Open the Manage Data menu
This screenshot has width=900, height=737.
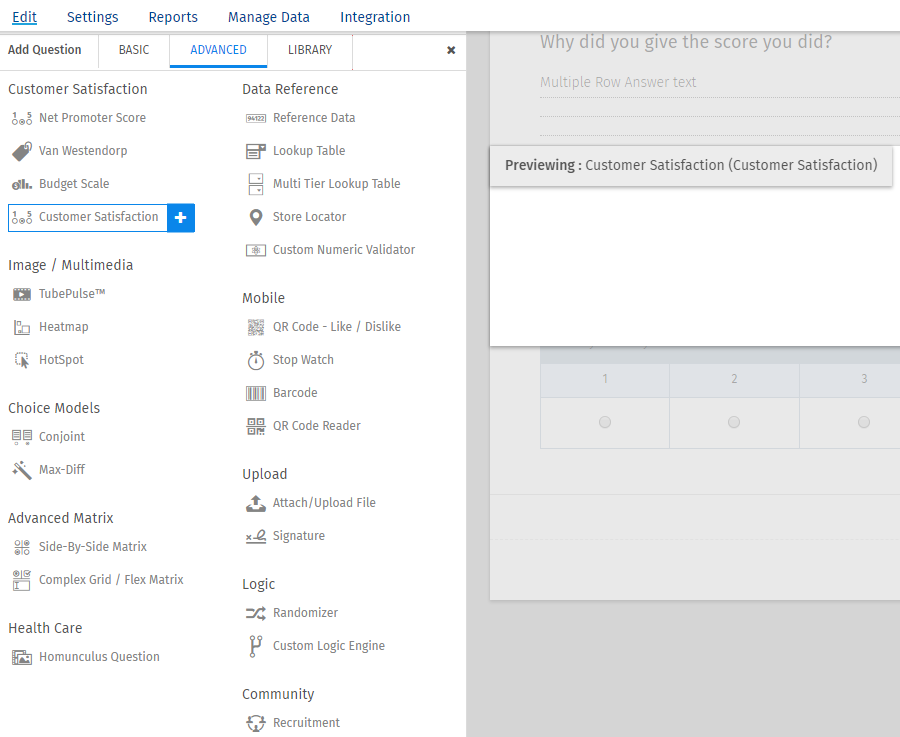[x=269, y=17]
